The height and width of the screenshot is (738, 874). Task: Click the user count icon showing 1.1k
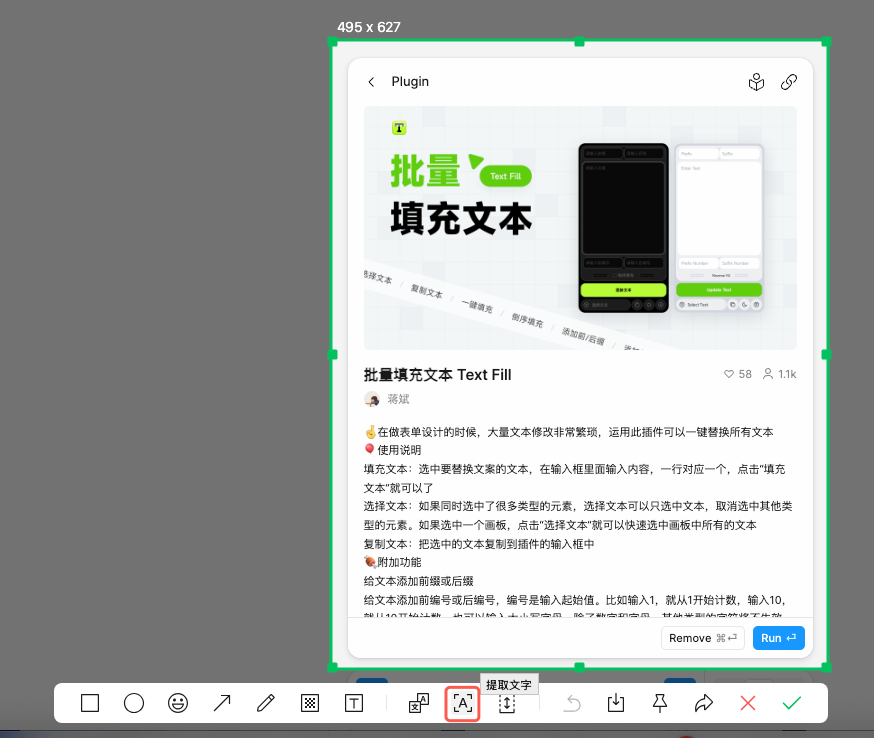768,374
